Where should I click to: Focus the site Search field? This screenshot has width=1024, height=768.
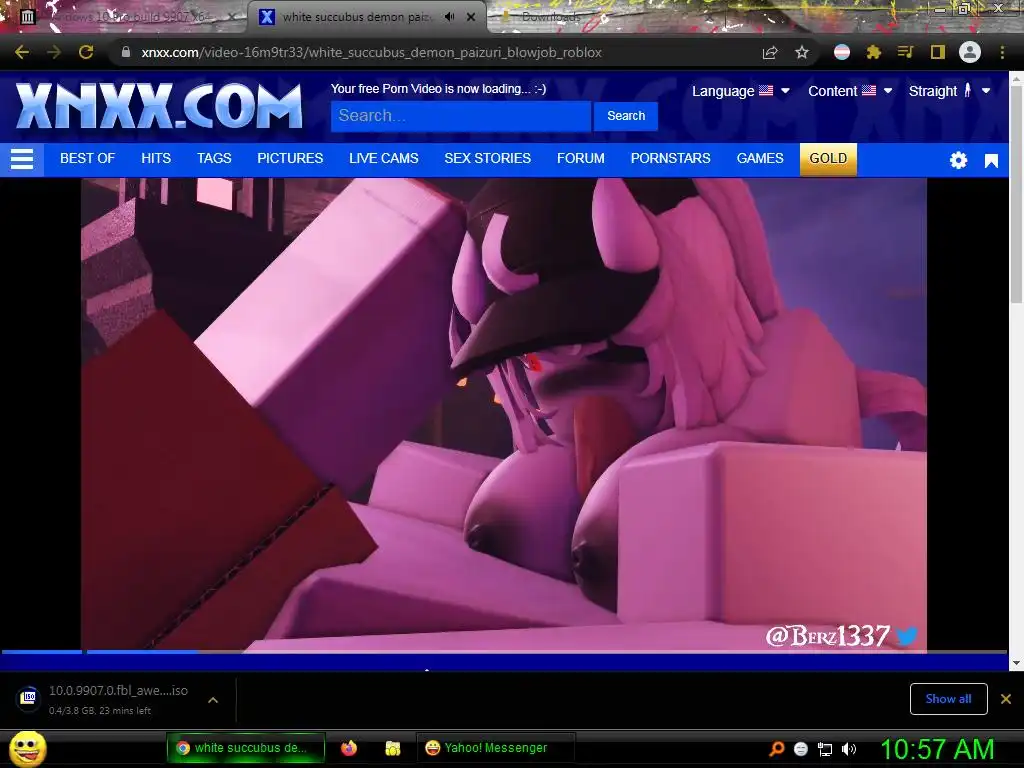(461, 116)
